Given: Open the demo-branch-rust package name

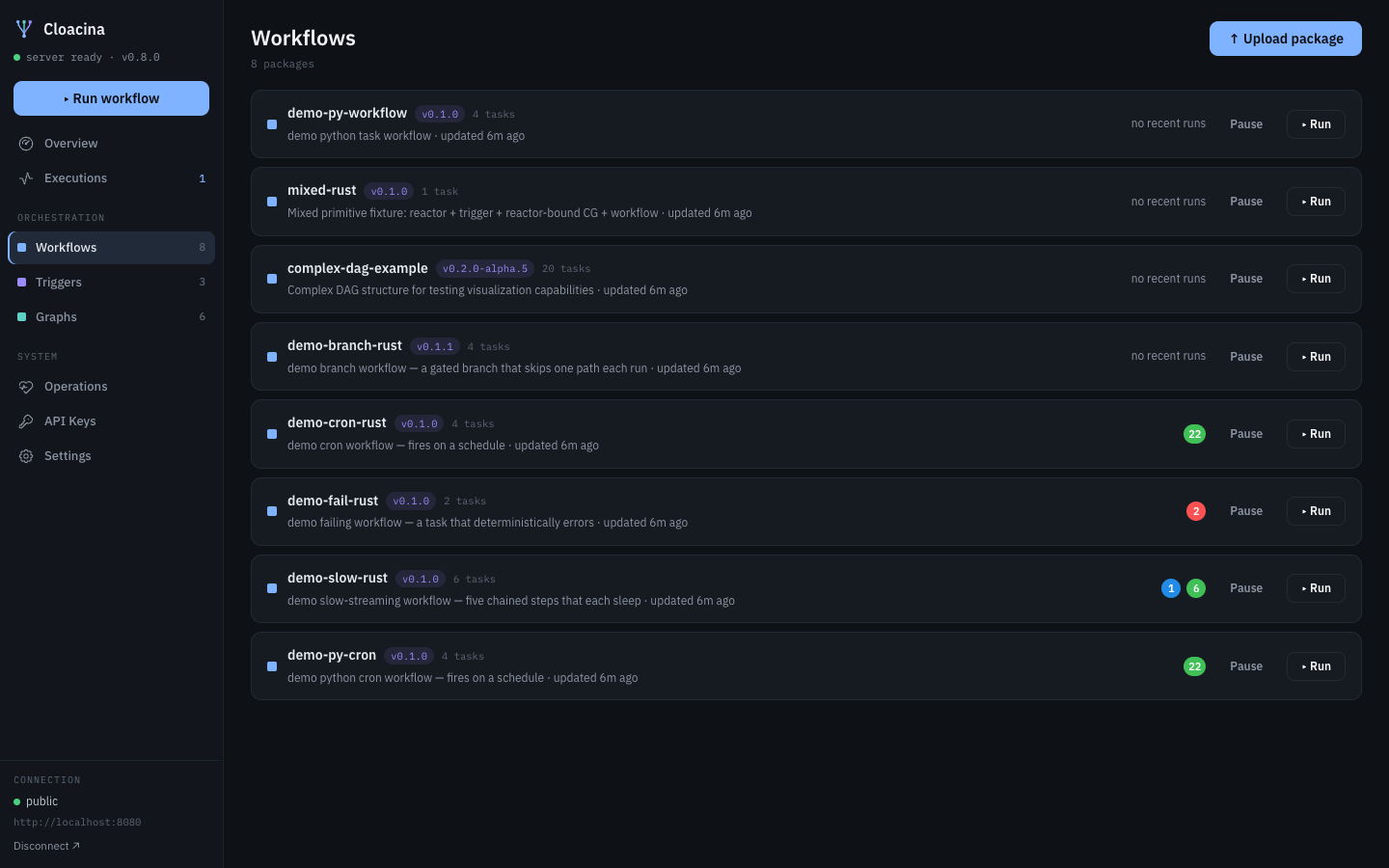Looking at the screenshot, I should (344, 345).
